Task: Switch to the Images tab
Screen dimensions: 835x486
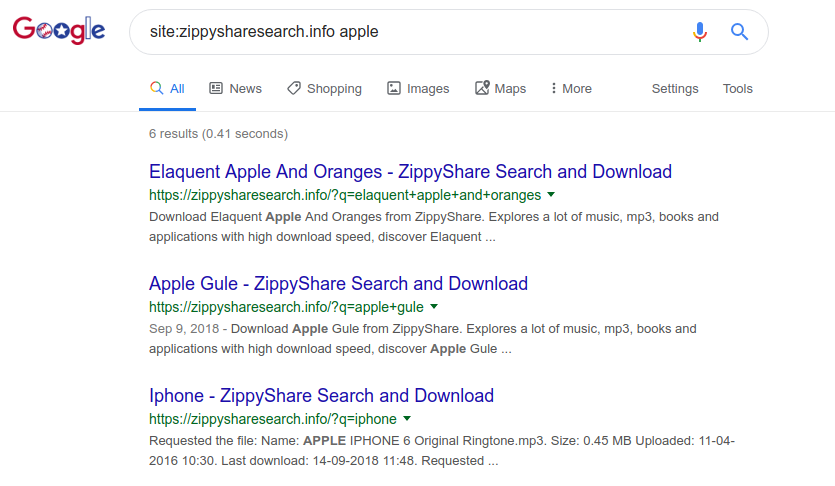Action: tap(418, 88)
